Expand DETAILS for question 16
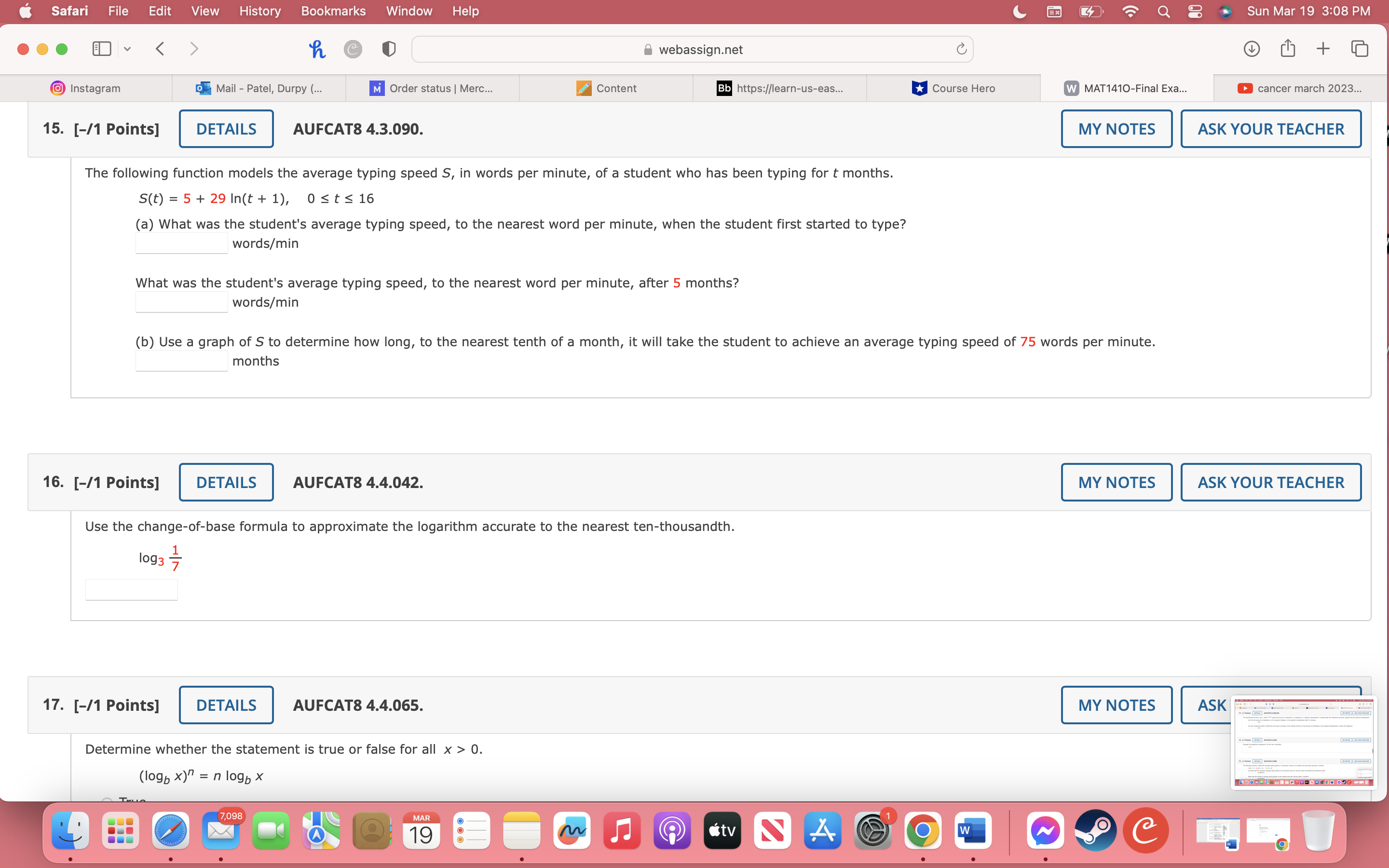The image size is (1389, 868). 226,482
